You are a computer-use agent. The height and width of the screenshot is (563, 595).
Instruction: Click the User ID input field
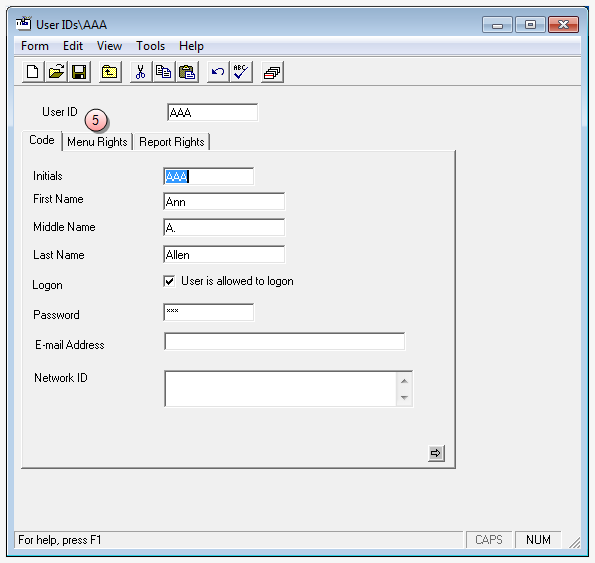pos(212,112)
